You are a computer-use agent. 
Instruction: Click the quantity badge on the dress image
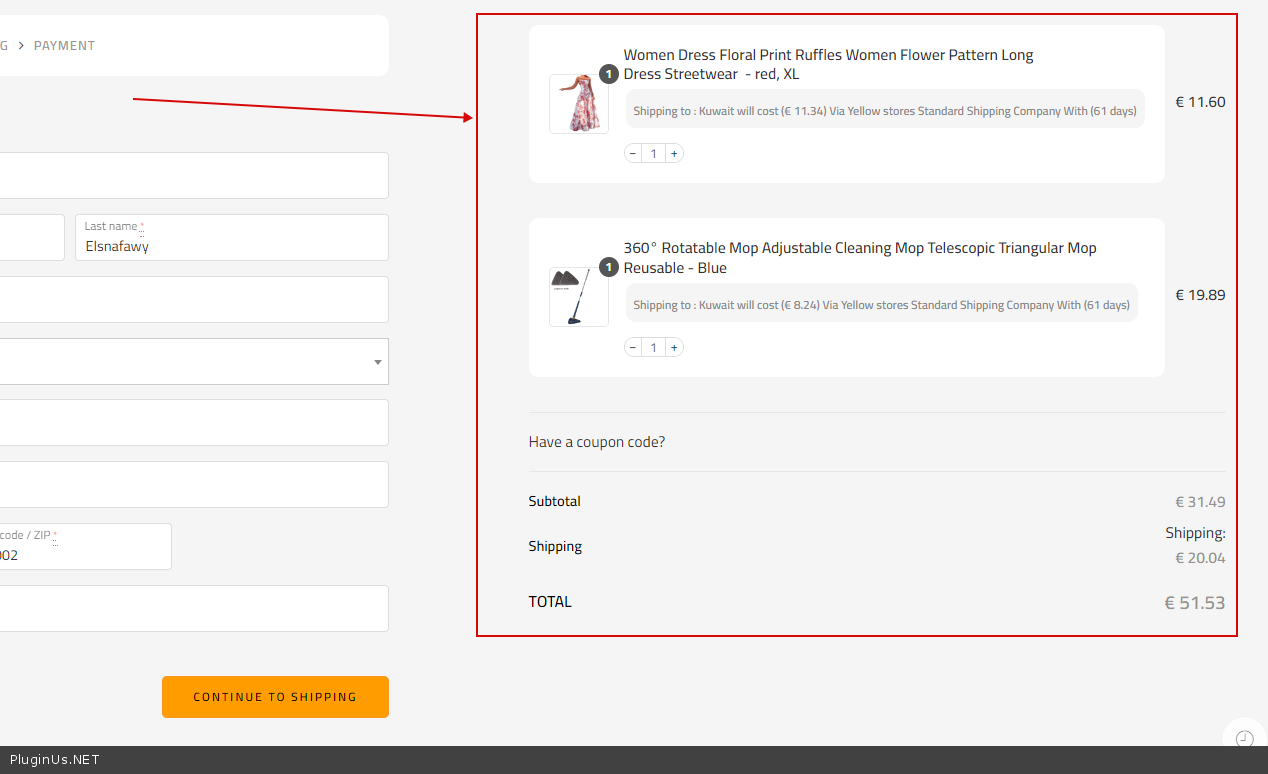[x=609, y=74]
